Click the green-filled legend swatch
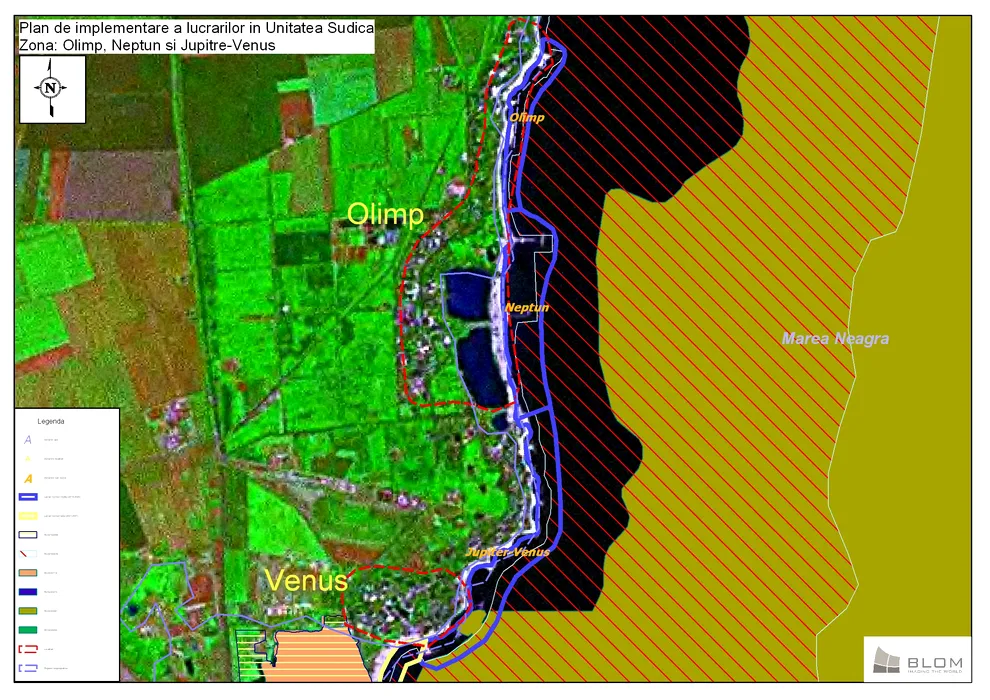Viewport: 990px width, 700px height. 29,629
